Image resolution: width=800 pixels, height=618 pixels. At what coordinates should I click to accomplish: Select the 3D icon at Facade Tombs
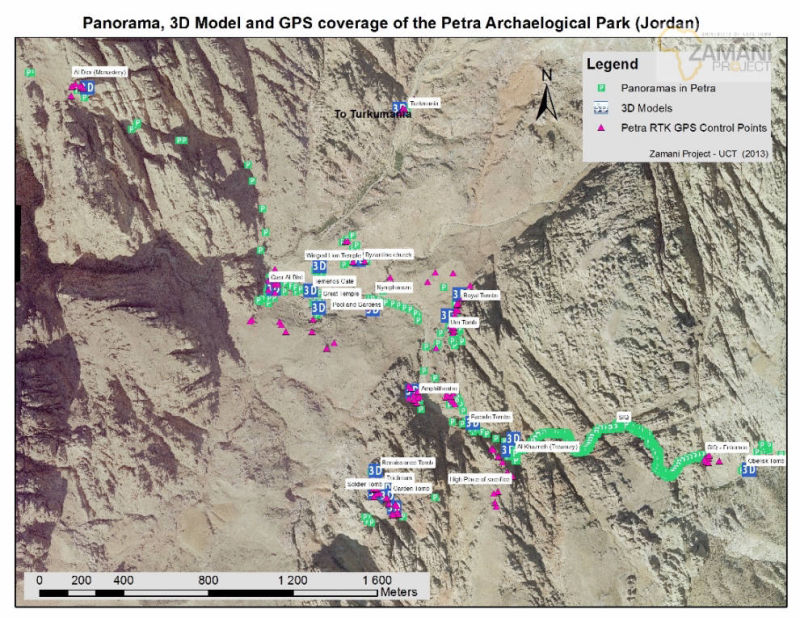473,424
